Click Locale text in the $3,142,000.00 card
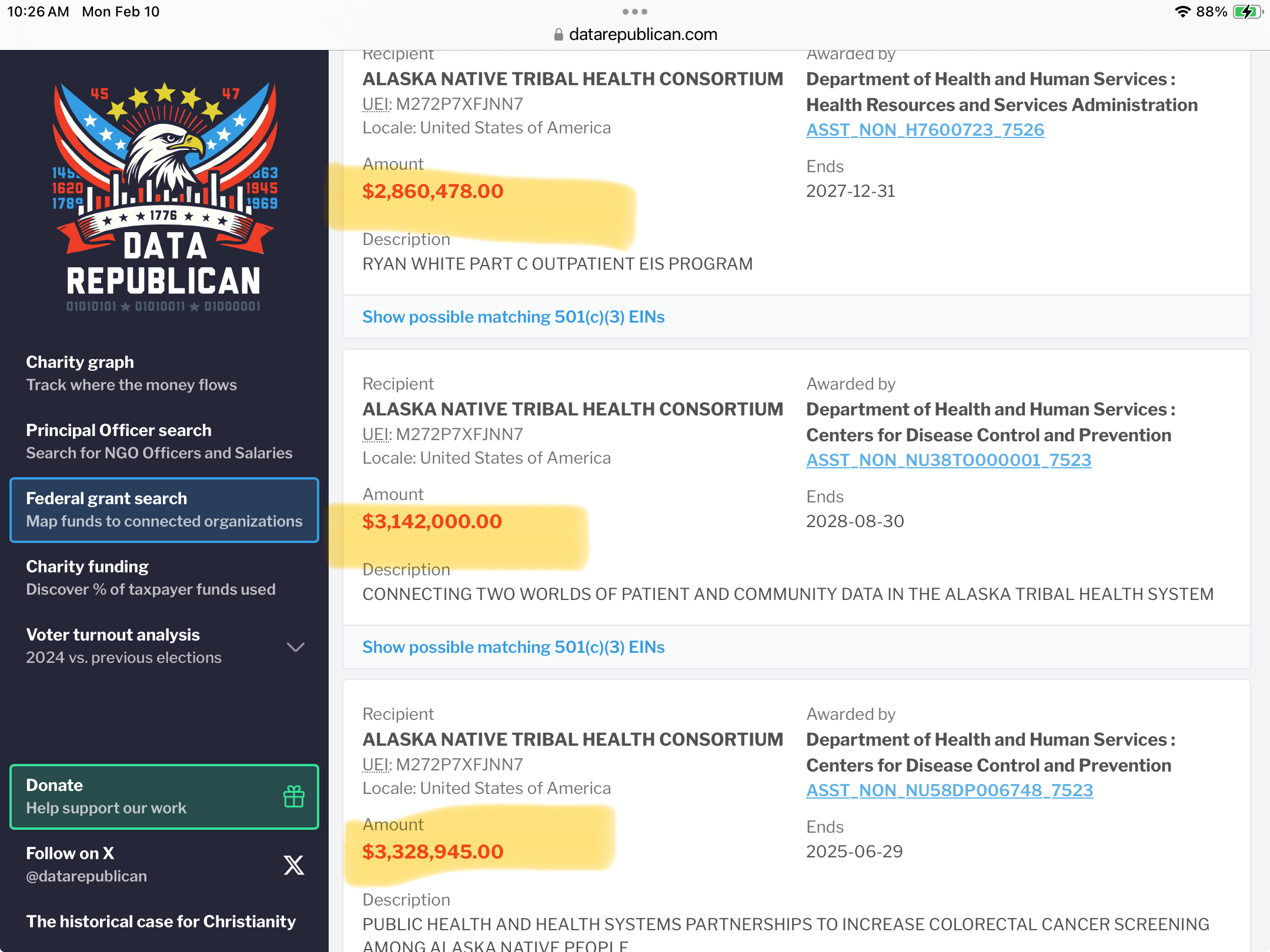Viewport: 1270px width, 952px height. click(486, 458)
